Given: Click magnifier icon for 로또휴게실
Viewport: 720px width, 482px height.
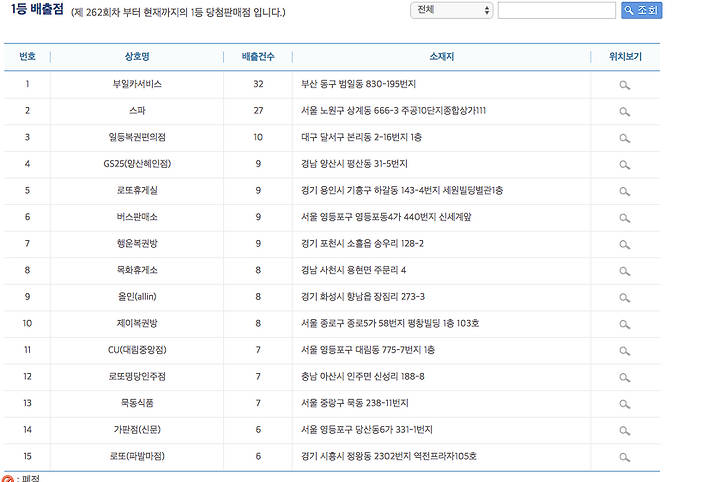Looking at the screenshot, I should (x=624, y=191).
